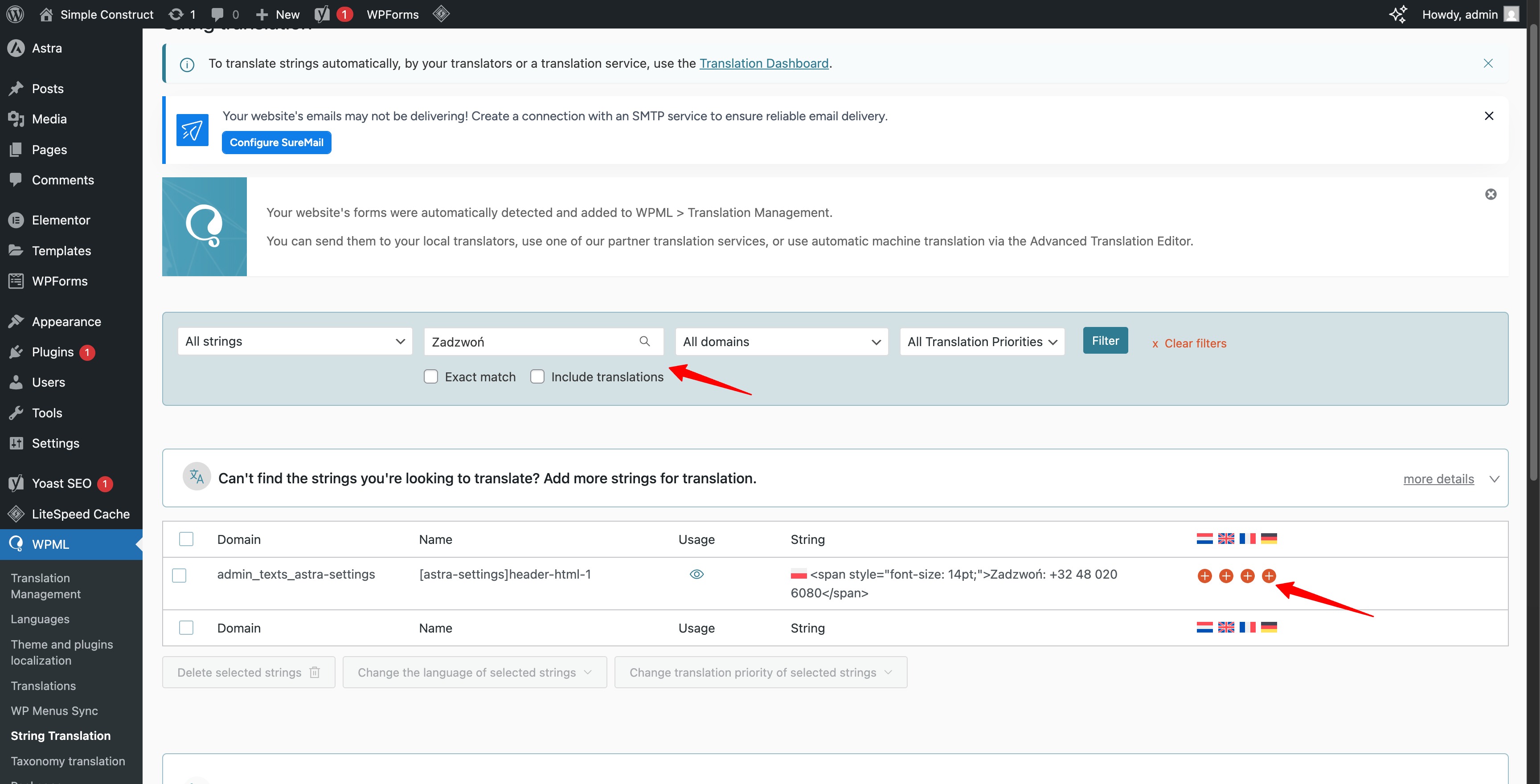1540x784 pixels.
Task: Open the All Translation Priorities dropdown
Action: (x=982, y=341)
